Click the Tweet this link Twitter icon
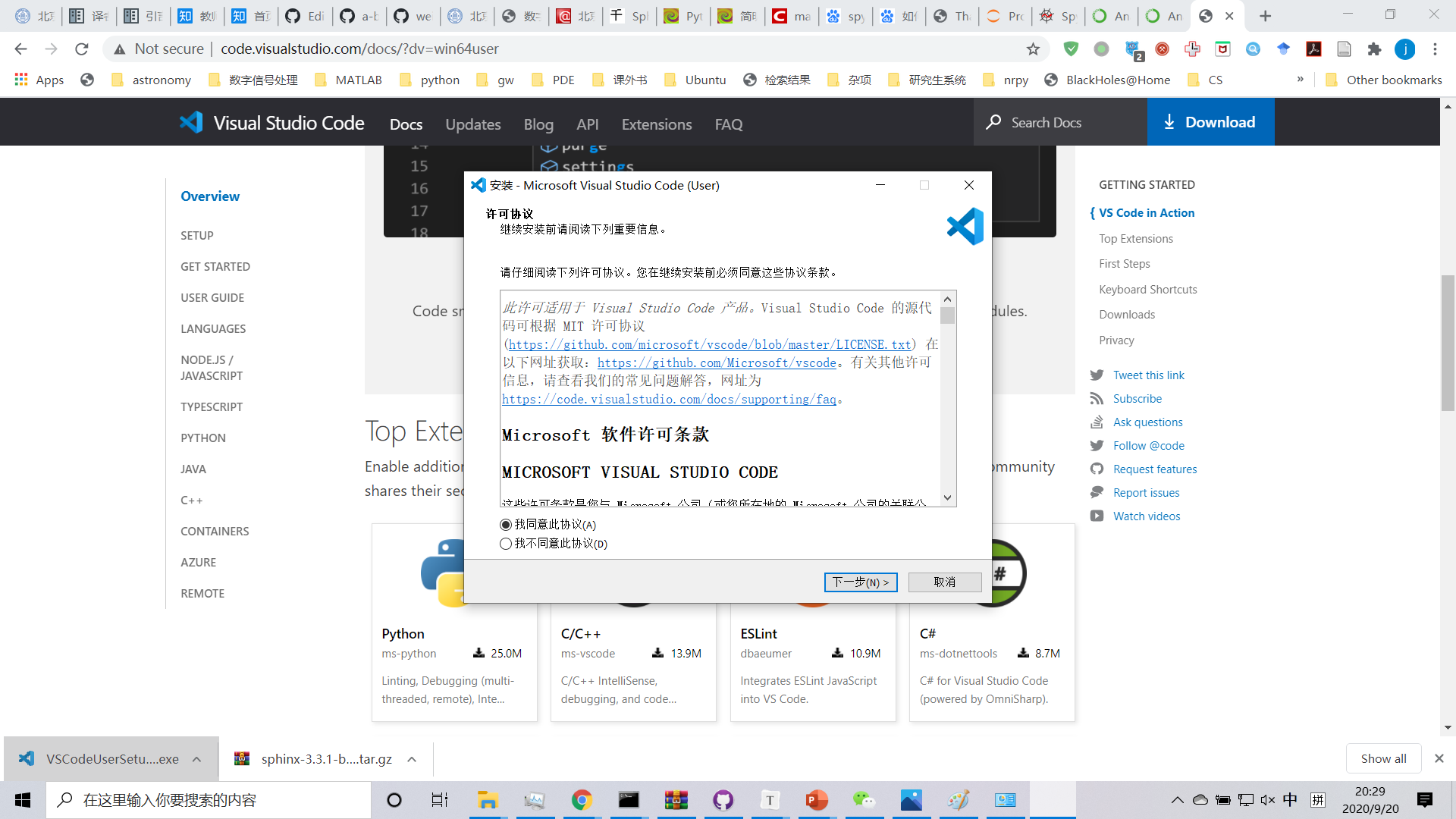The image size is (1456, 819). tap(1097, 375)
